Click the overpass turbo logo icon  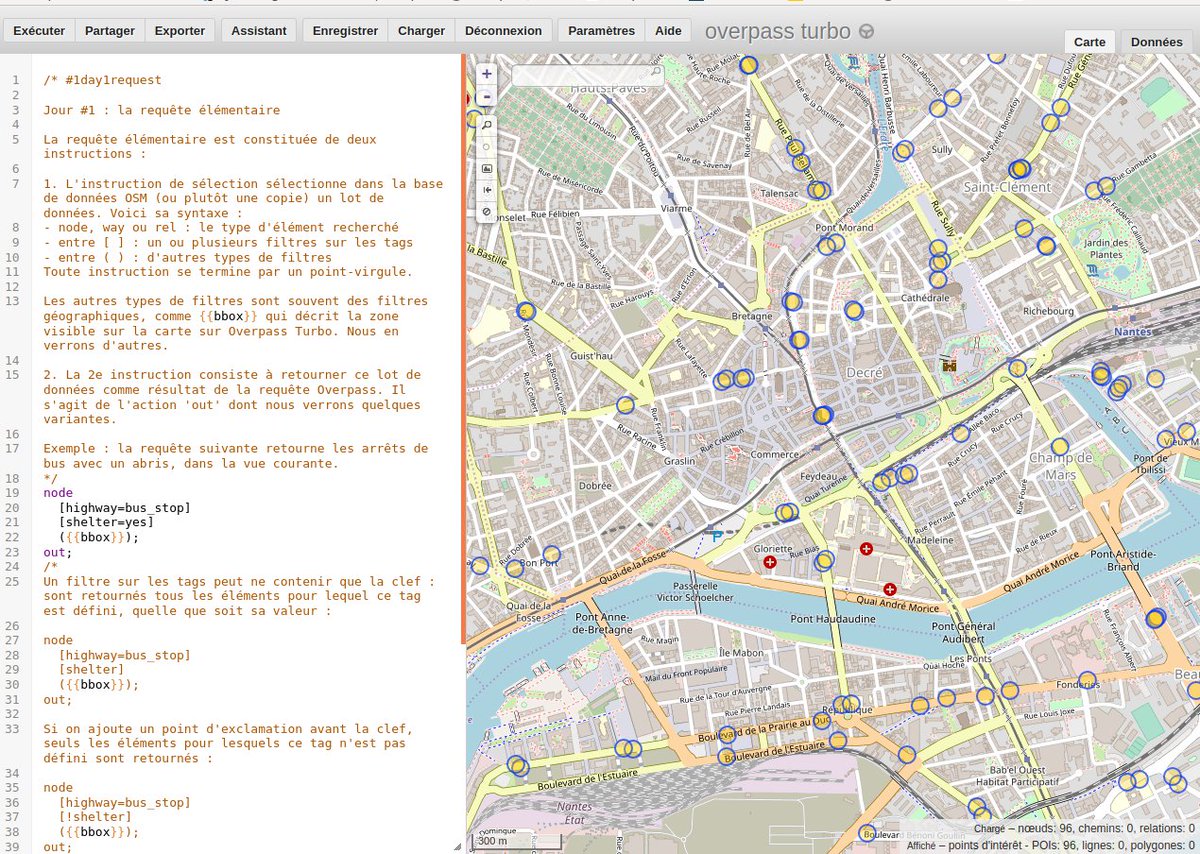pos(867,31)
